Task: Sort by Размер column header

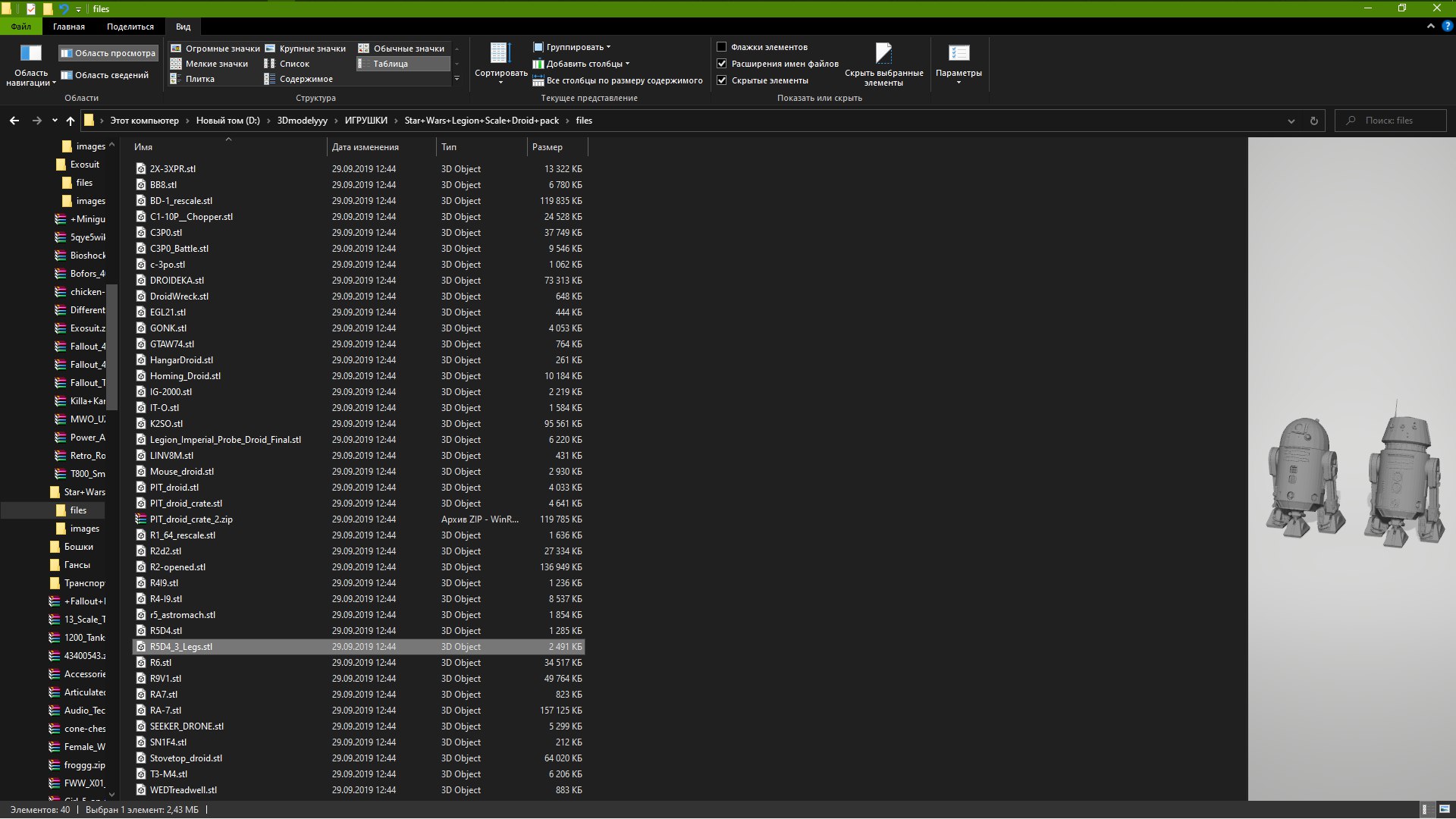Action: coord(557,147)
